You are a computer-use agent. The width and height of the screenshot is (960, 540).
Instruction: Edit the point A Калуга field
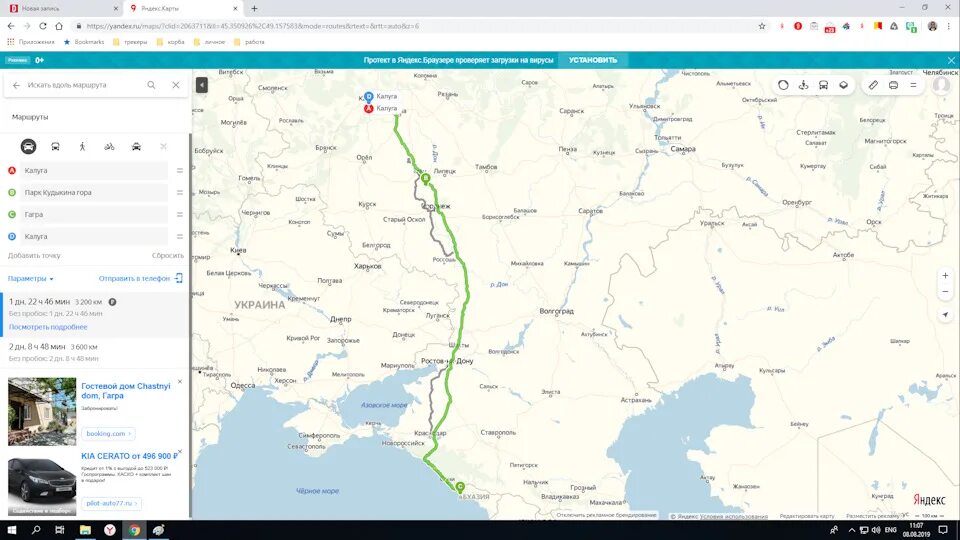[94, 170]
